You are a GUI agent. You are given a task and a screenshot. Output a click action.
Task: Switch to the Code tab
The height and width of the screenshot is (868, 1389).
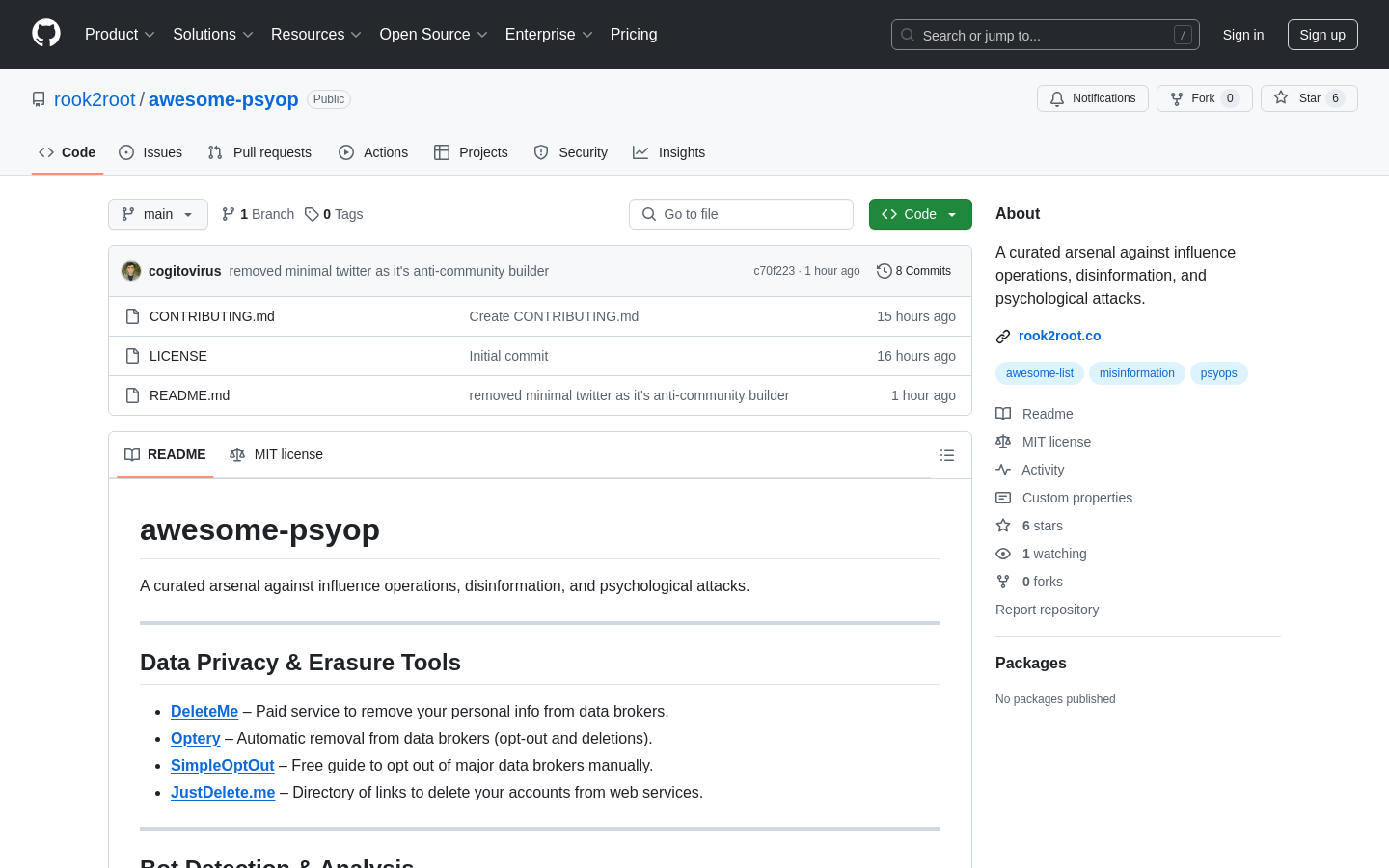(x=68, y=152)
